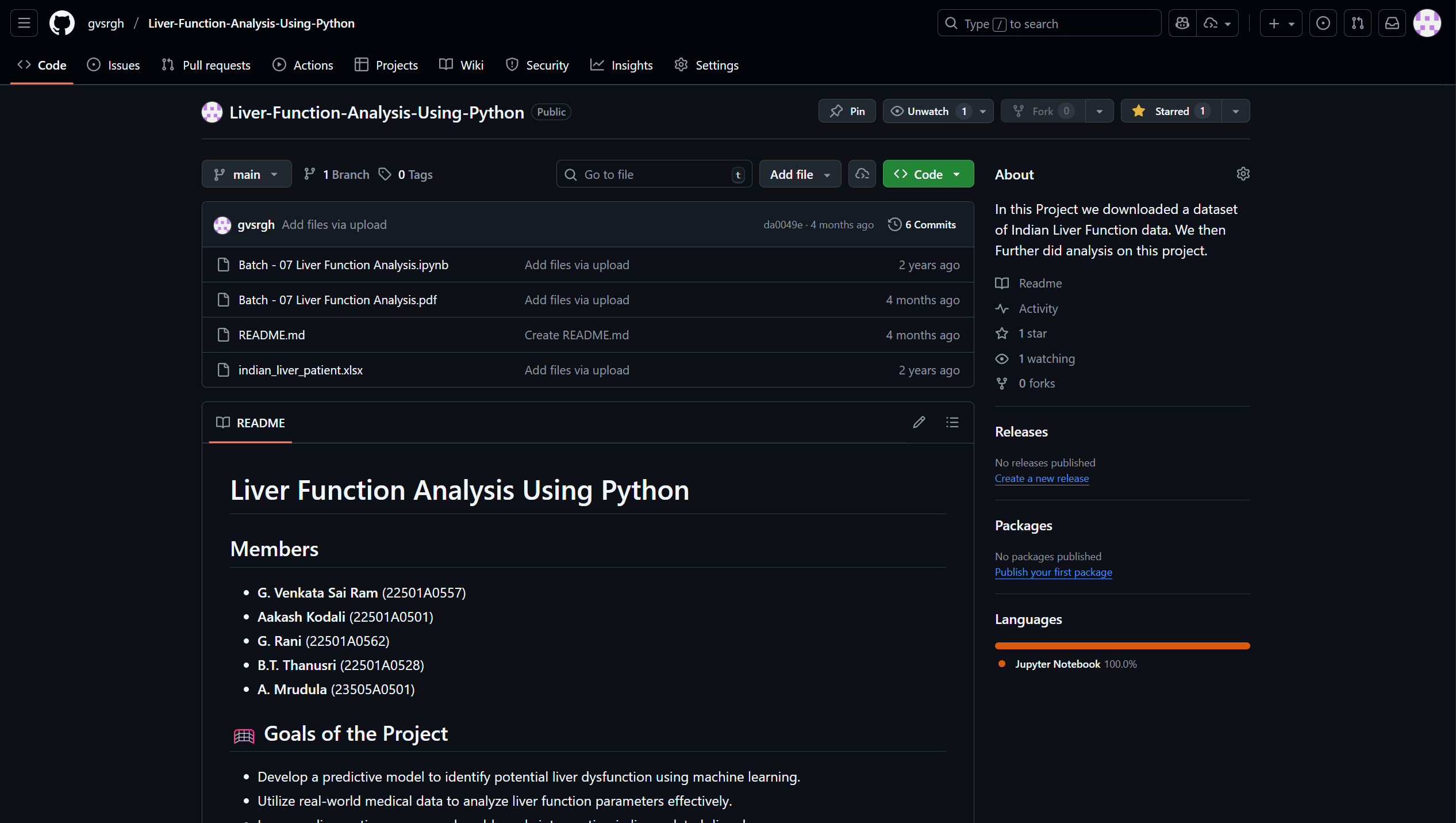Click the orange Jupyter Notebook language bar
1456x823 pixels.
coord(1121,646)
